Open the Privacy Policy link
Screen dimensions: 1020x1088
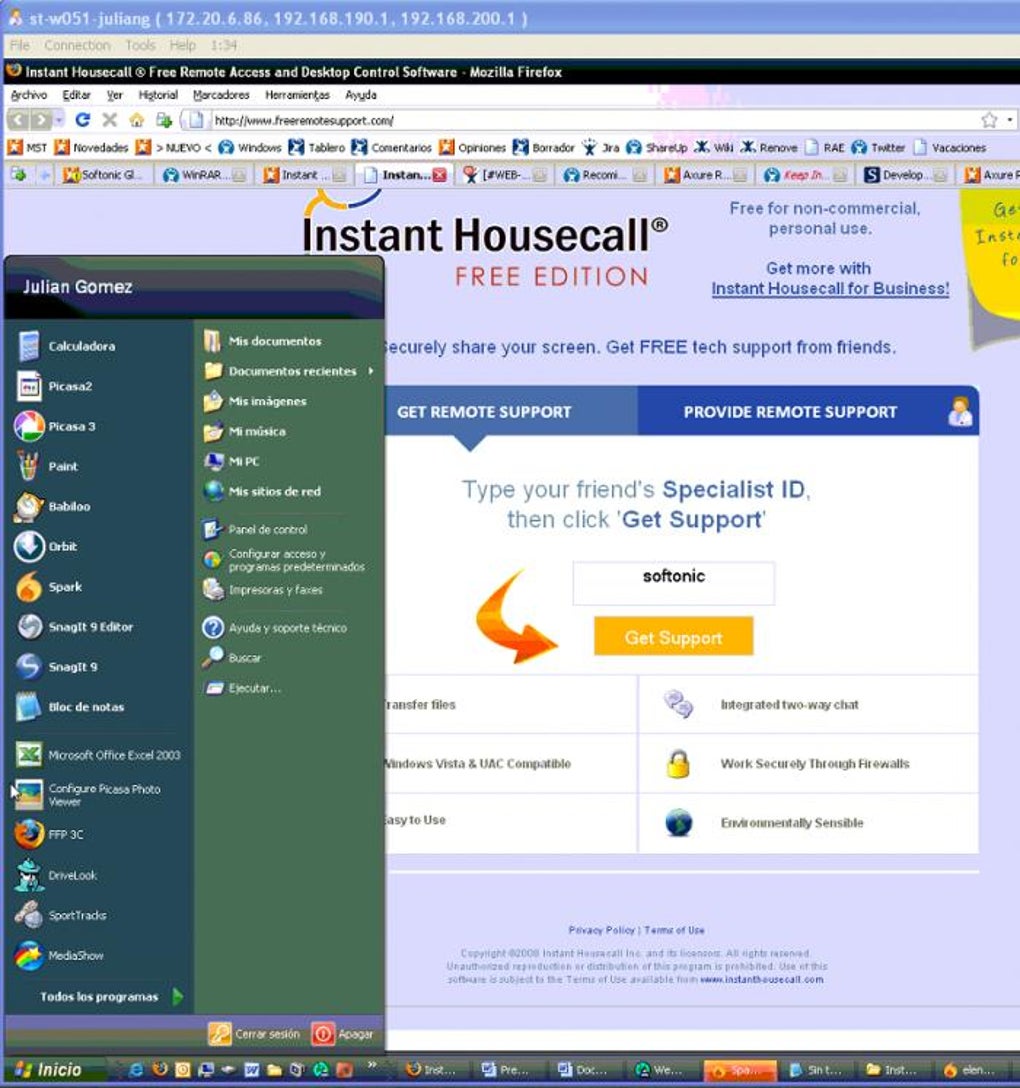coord(602,930)
